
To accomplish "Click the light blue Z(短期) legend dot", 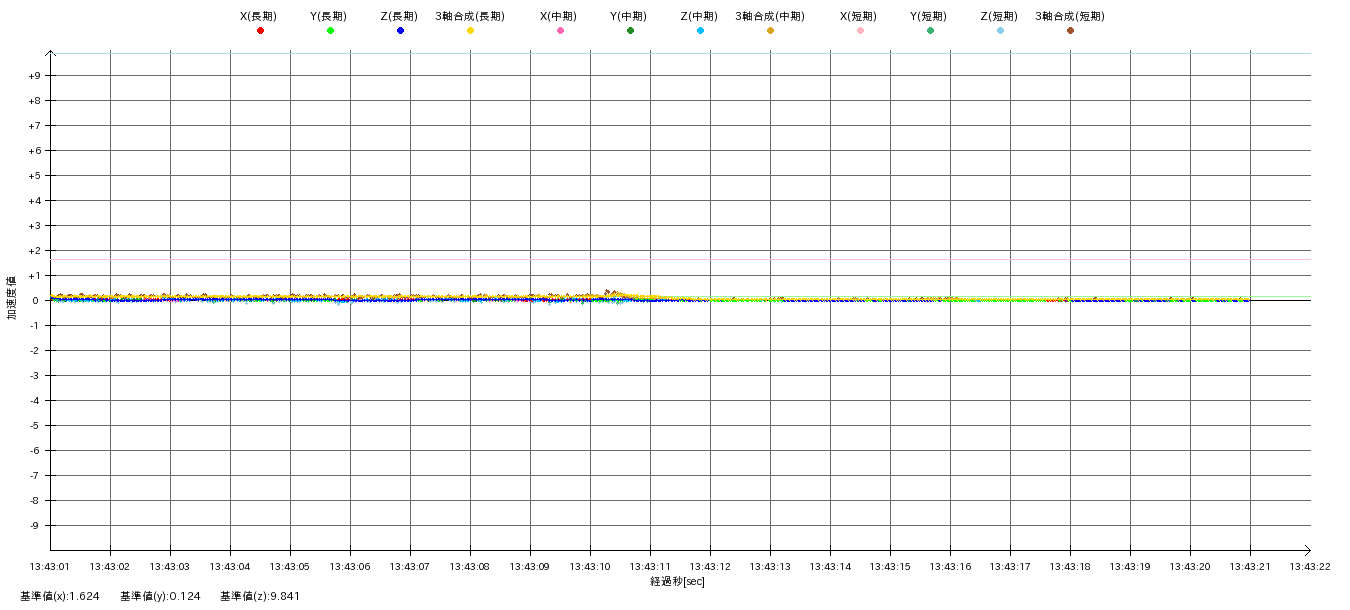I will [1000, 31].
